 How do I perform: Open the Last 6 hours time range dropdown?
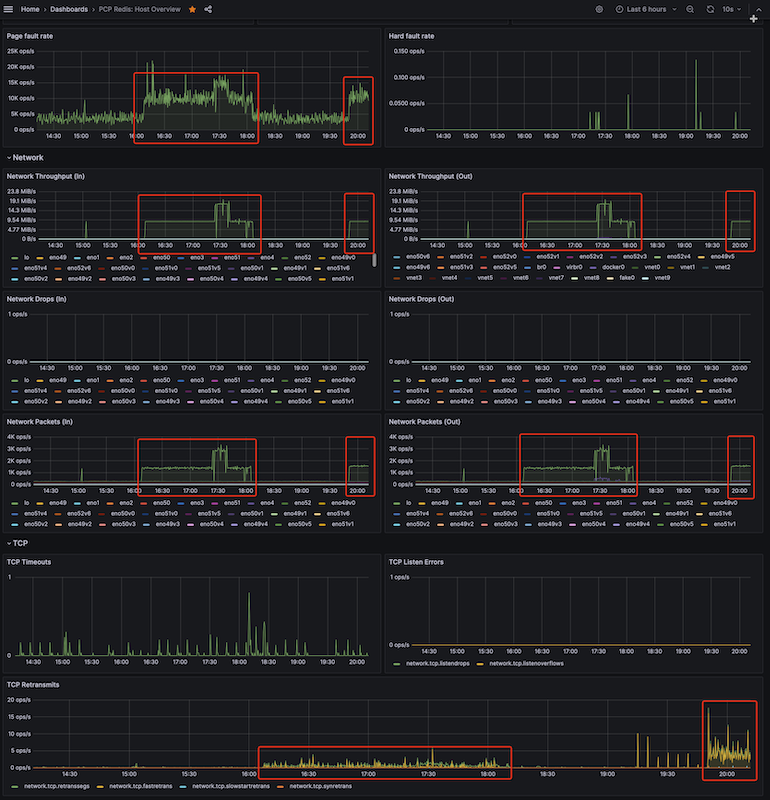647,9
